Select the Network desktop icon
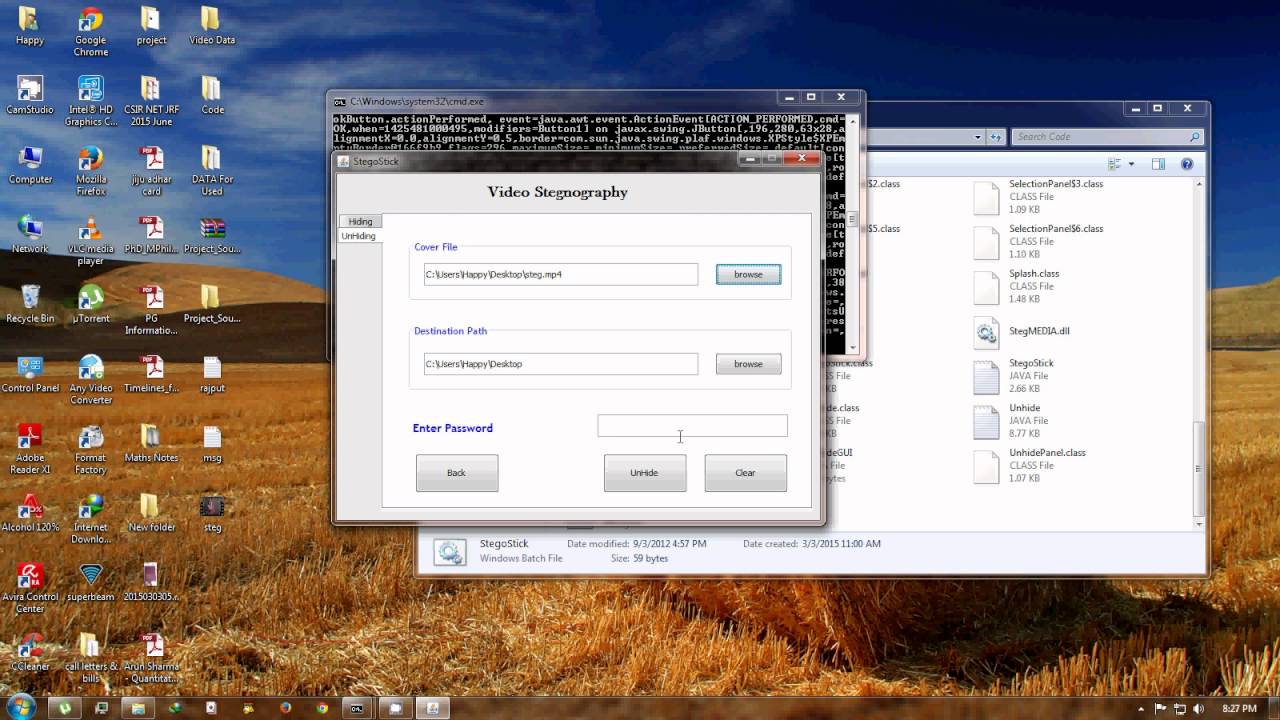The image size is (1280, 720). point(30,234)
